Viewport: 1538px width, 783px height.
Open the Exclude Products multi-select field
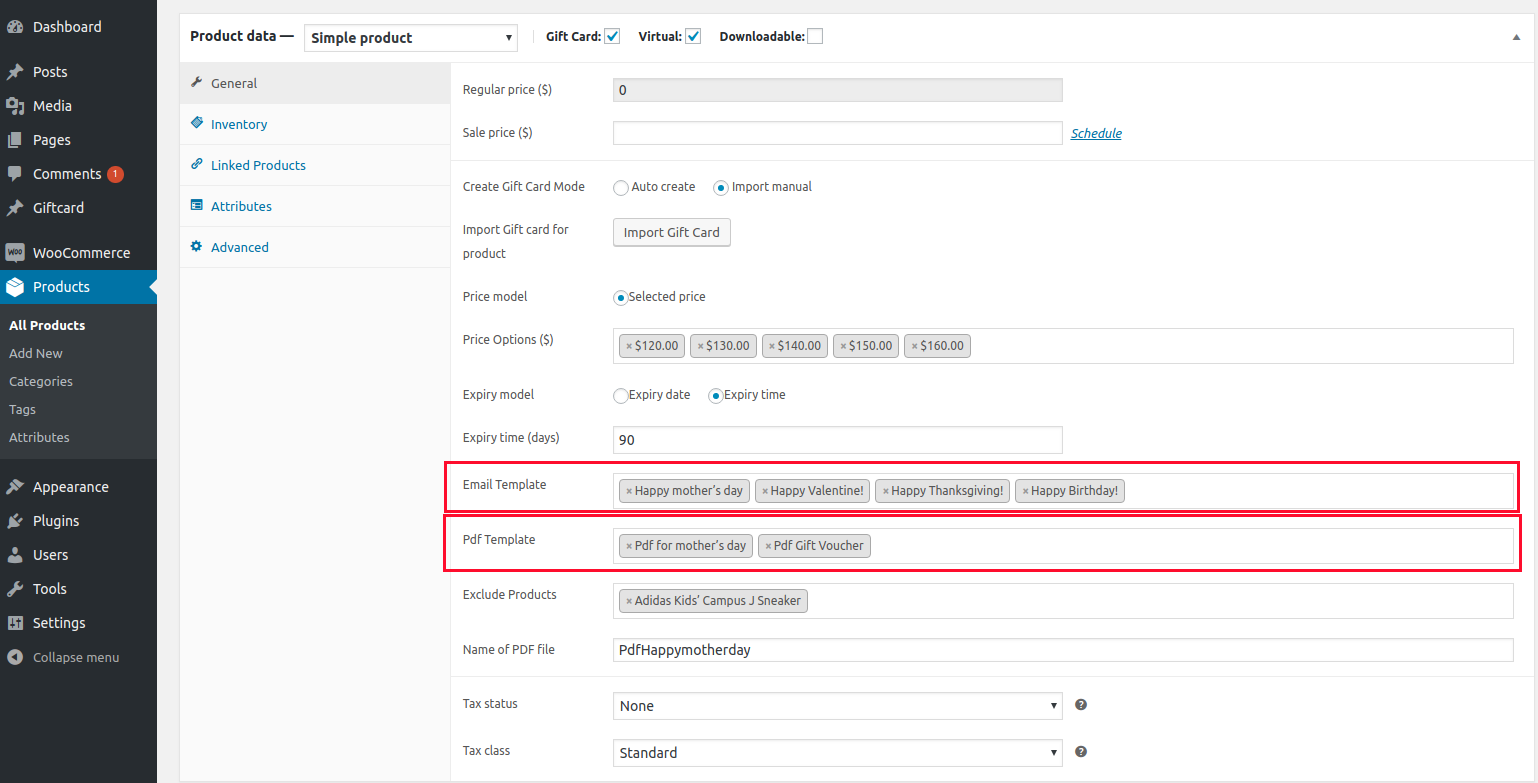pyautogui.click(x=1063, y=601)
